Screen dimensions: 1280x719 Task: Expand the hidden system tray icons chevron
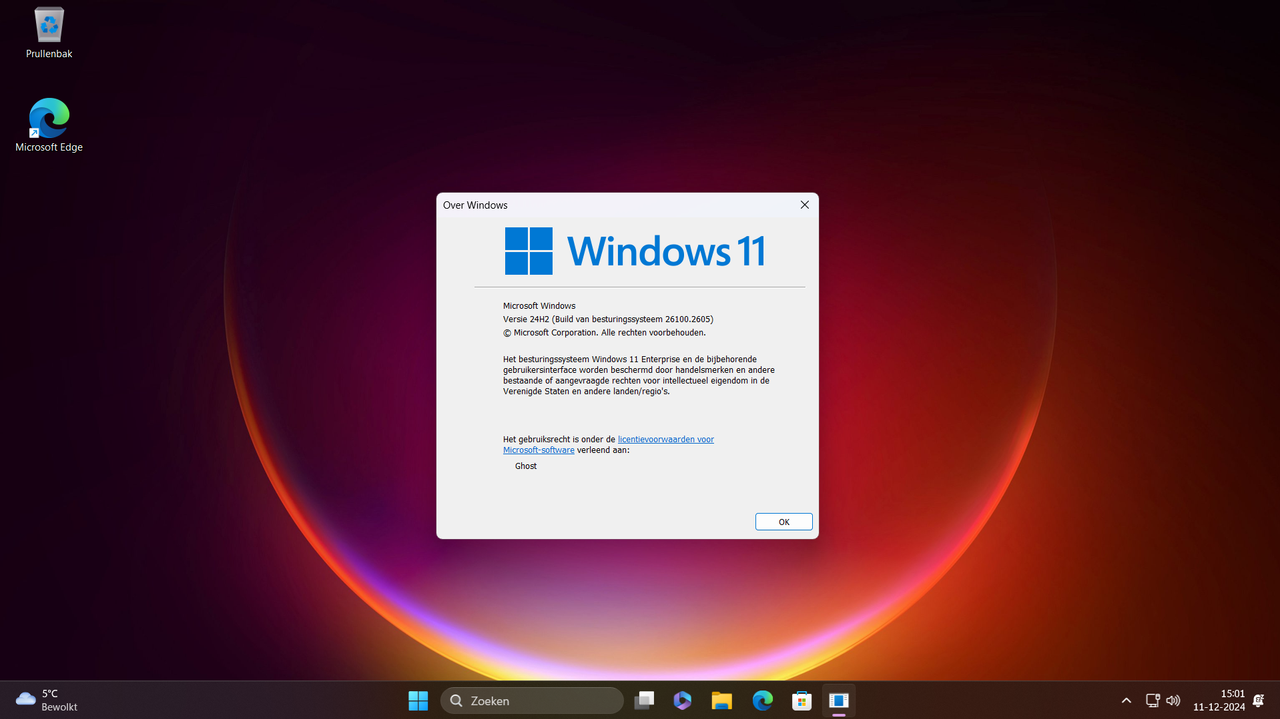click(x=1126, y=701)
